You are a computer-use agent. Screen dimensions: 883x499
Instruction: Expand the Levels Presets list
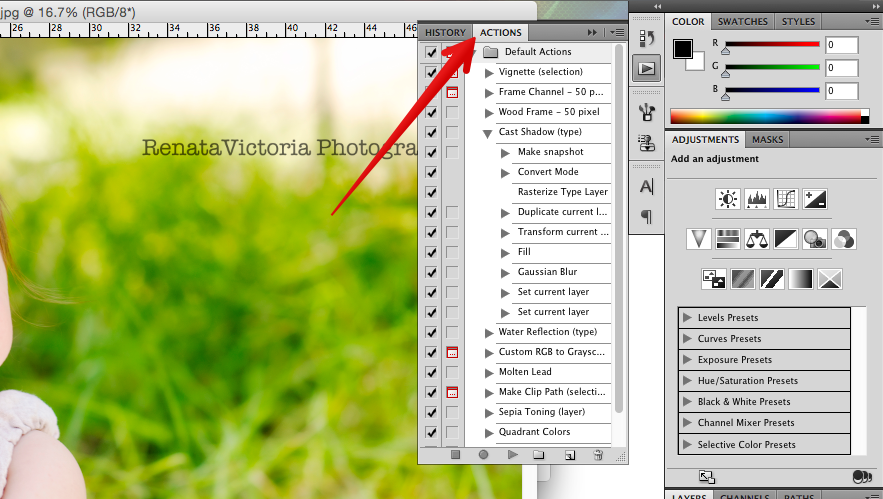point(687,317)
